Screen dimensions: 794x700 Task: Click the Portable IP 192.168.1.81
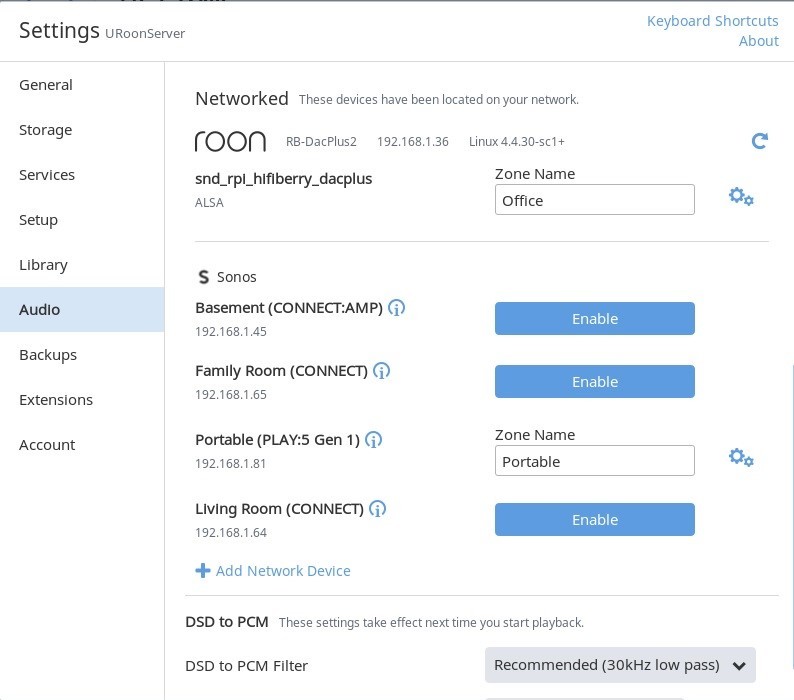230,463
